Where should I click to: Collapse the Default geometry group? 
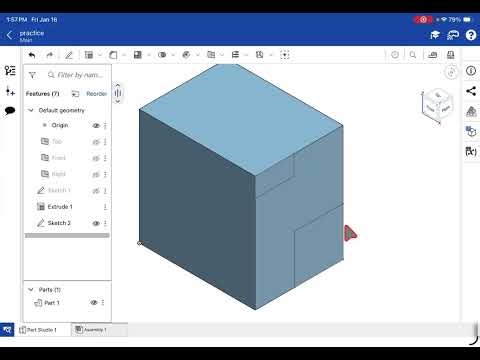coord(31,110)
